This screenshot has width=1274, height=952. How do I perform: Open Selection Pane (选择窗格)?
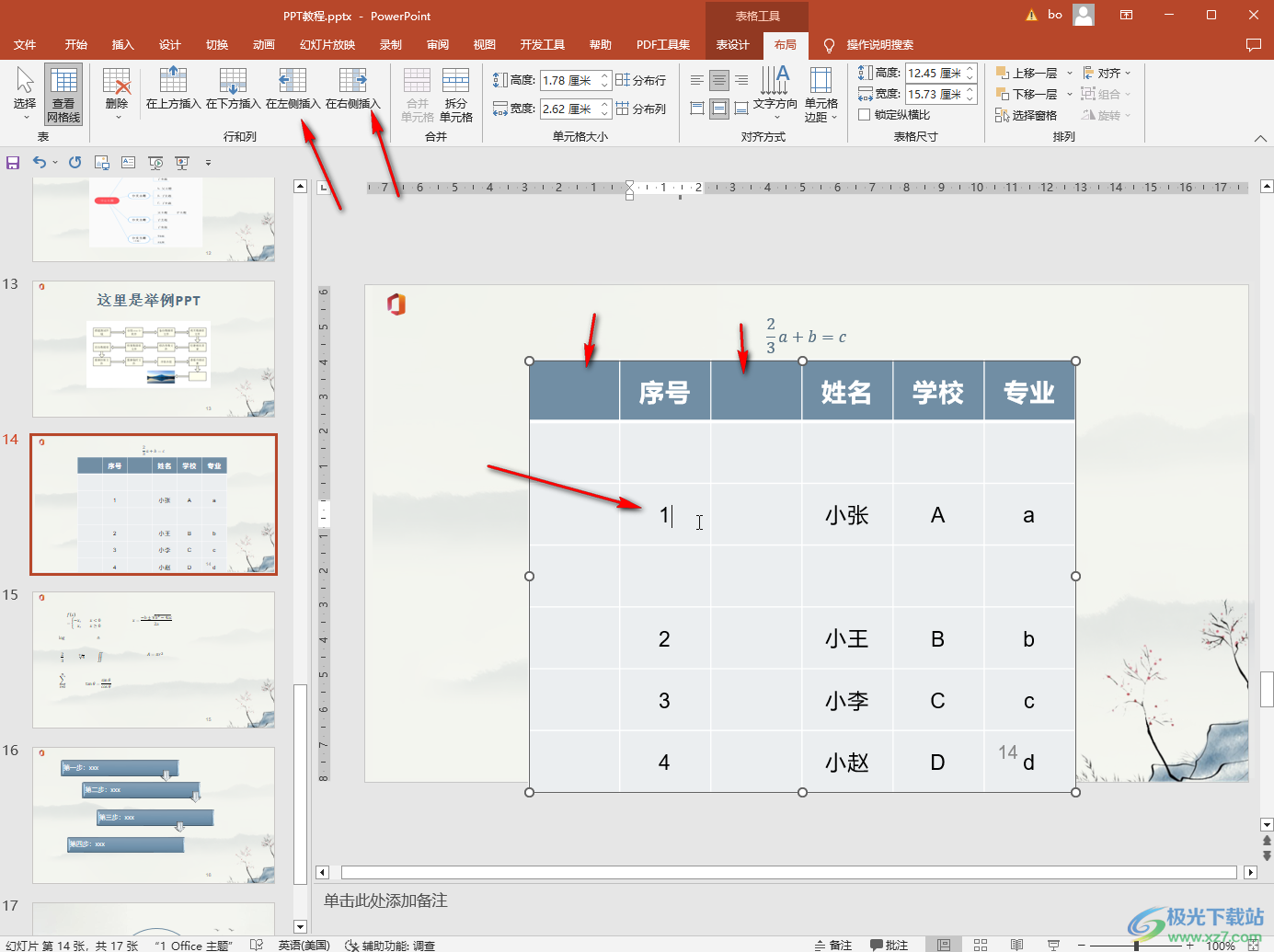[1027, 115]
